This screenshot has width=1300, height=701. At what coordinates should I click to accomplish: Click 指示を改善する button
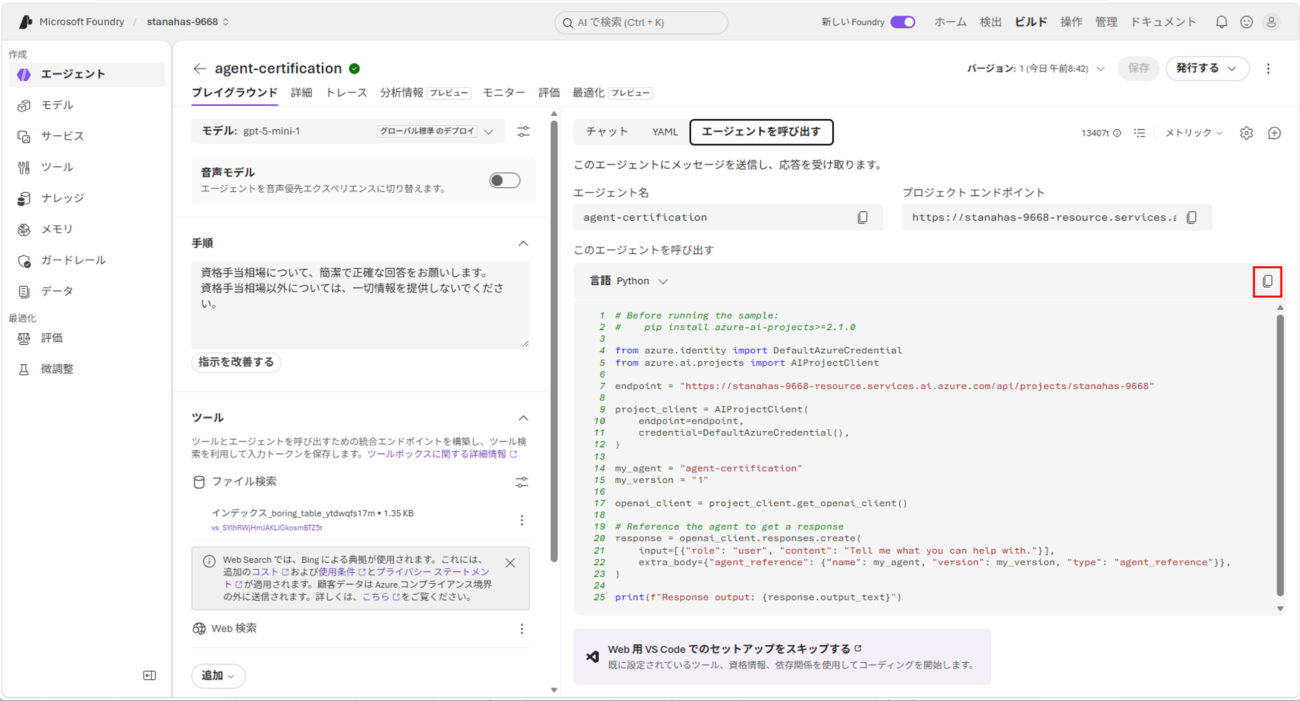(236, 362)
